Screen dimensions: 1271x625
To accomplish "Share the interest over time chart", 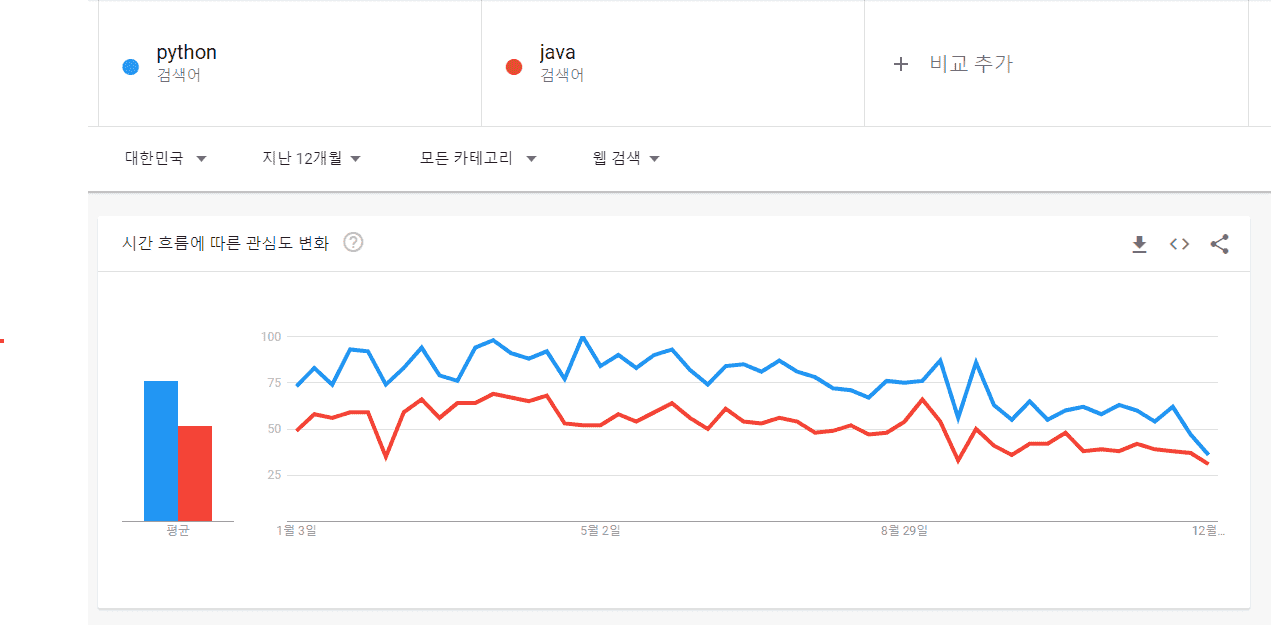I will 1219,244.
